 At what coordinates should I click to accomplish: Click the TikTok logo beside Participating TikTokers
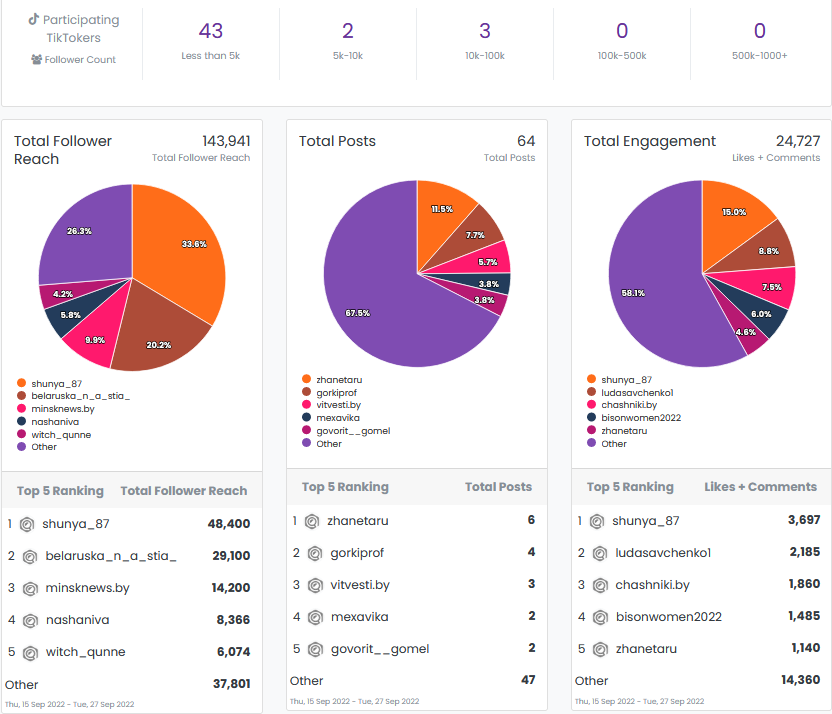[33, 19]
